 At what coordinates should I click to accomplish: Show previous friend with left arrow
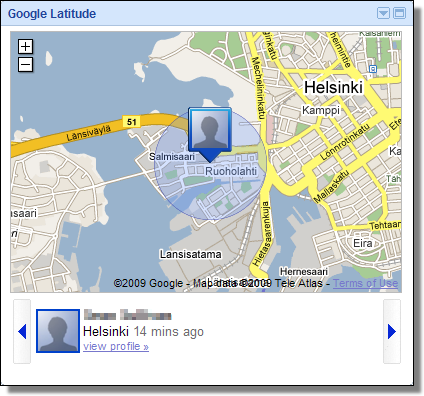coord(22,332)
